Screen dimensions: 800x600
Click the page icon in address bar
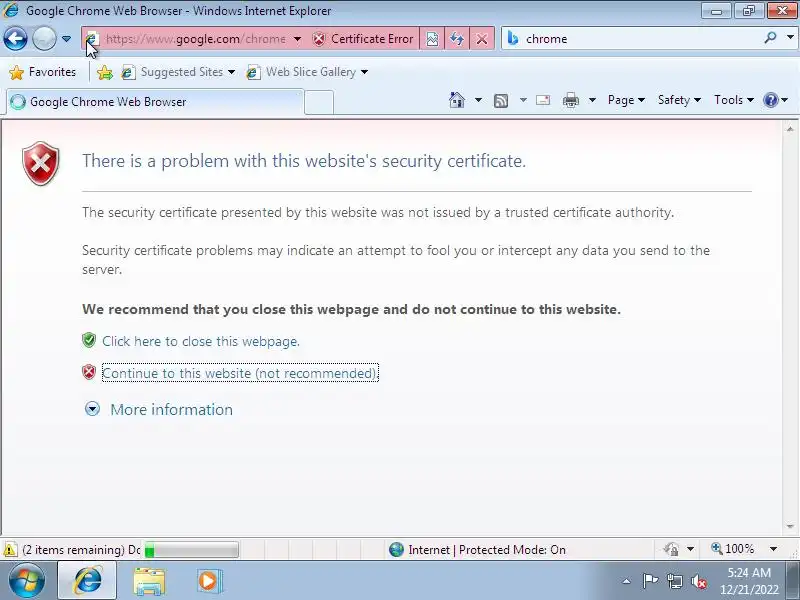[92, 39]
